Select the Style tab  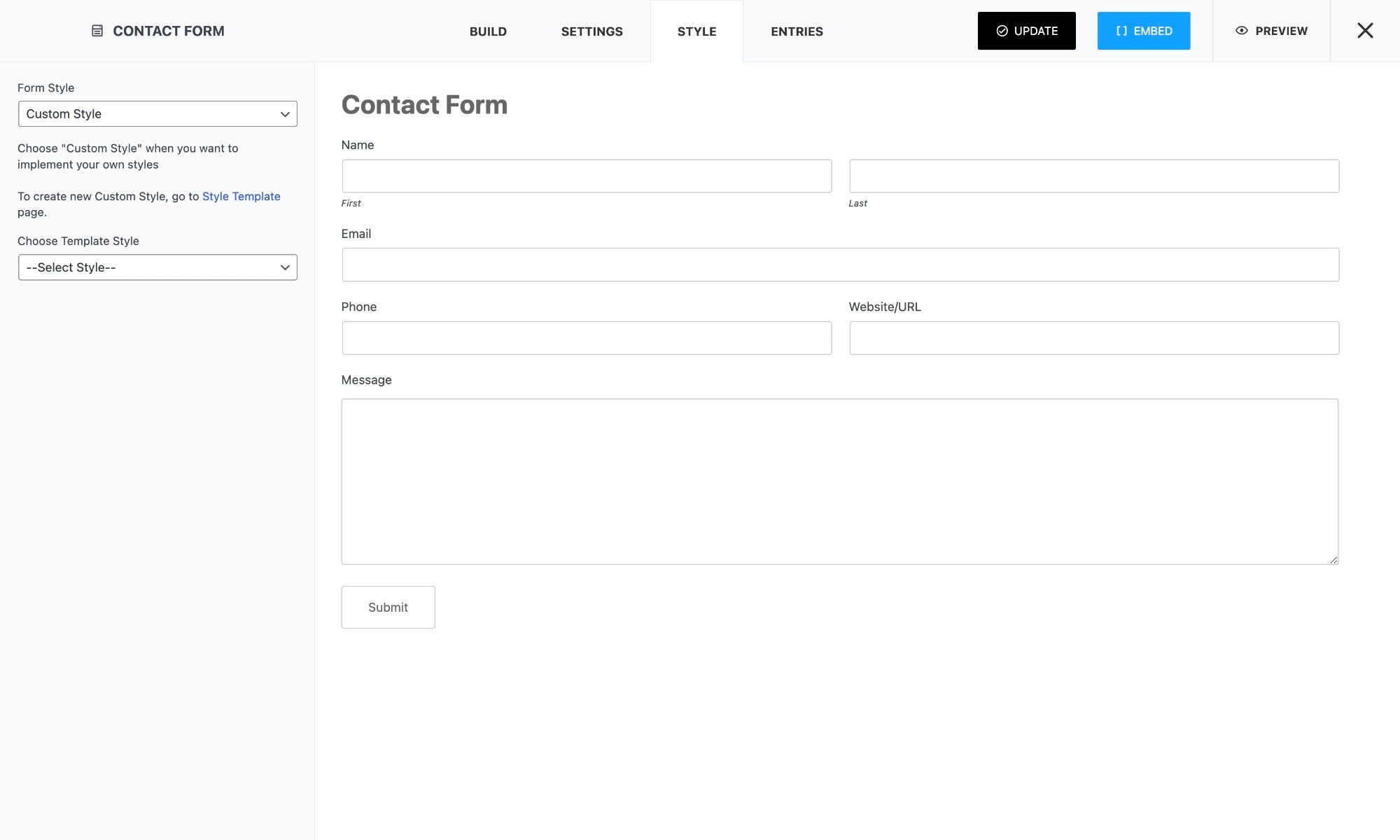pos(696,31)
